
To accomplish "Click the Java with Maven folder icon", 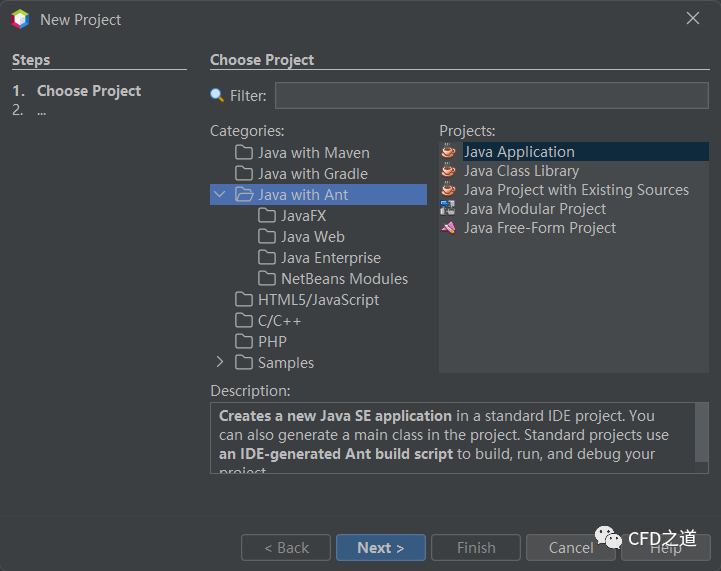I will coord(244,153).
